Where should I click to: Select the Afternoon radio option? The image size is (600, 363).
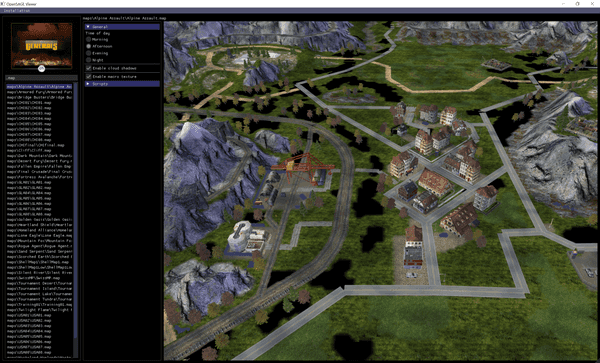(x=89, y=46)
